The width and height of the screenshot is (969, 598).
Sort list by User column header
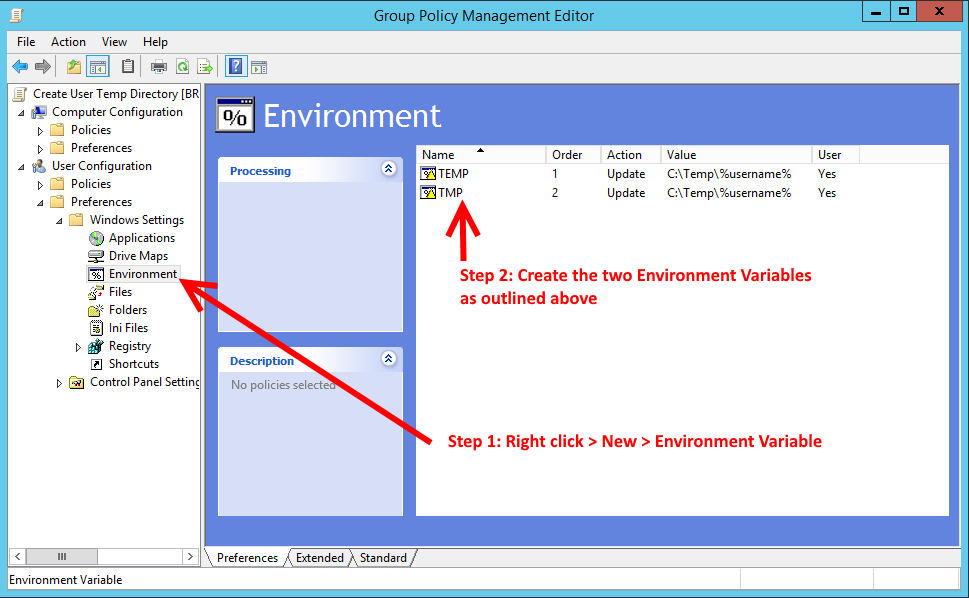coord(836,154)
